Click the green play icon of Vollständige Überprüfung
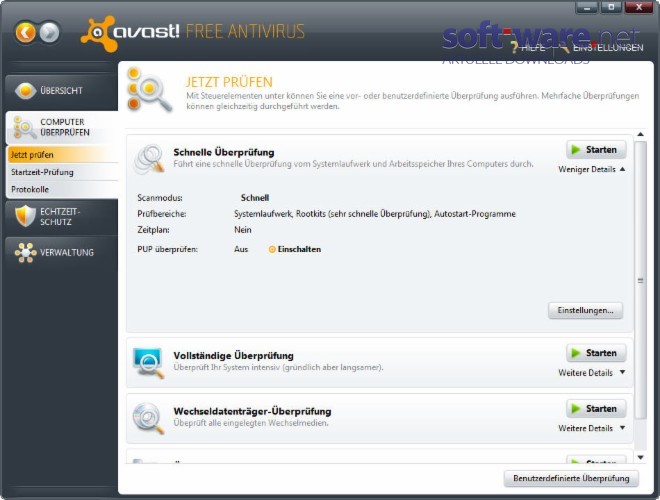 pyautogui.click(x=575, y=353)
